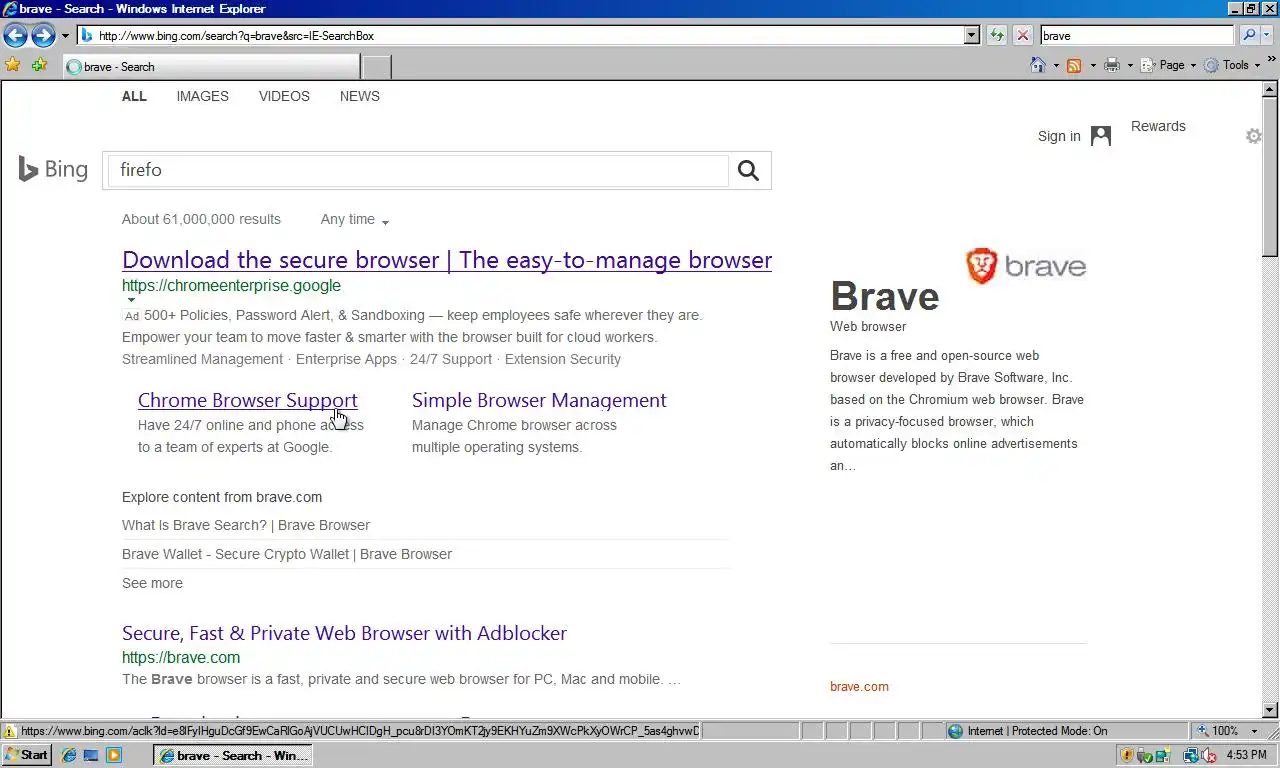The image size is (1280, 768).
Task: Open the search provider dropdown arrow
Action: pyautogui.click(x=1268, y=36)
